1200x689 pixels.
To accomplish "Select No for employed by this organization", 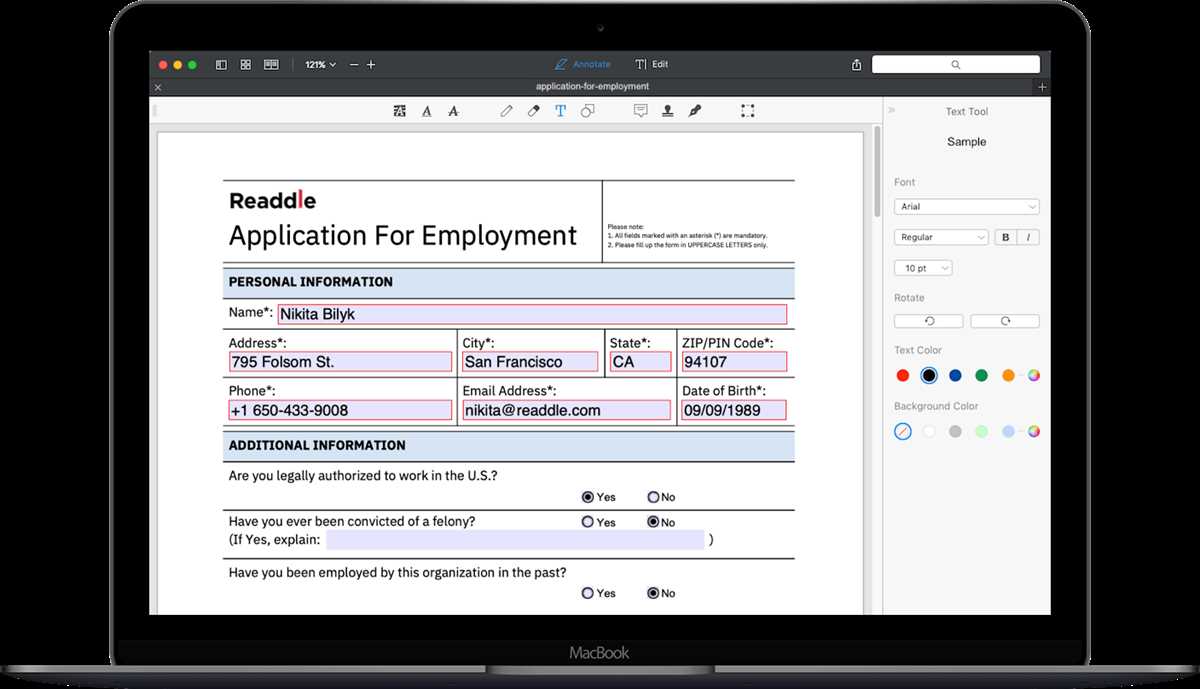I will tap(653, 593).
